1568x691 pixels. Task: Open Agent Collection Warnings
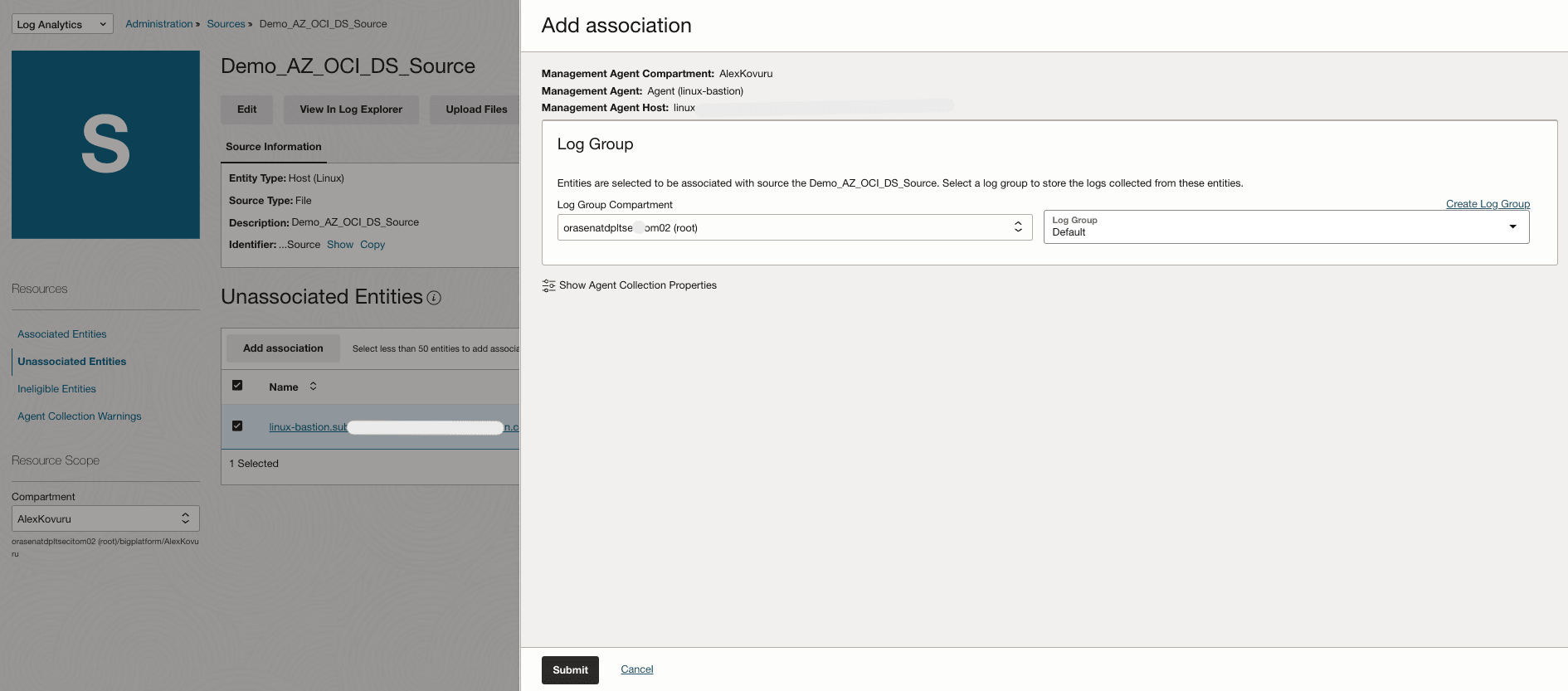point(80,416)
